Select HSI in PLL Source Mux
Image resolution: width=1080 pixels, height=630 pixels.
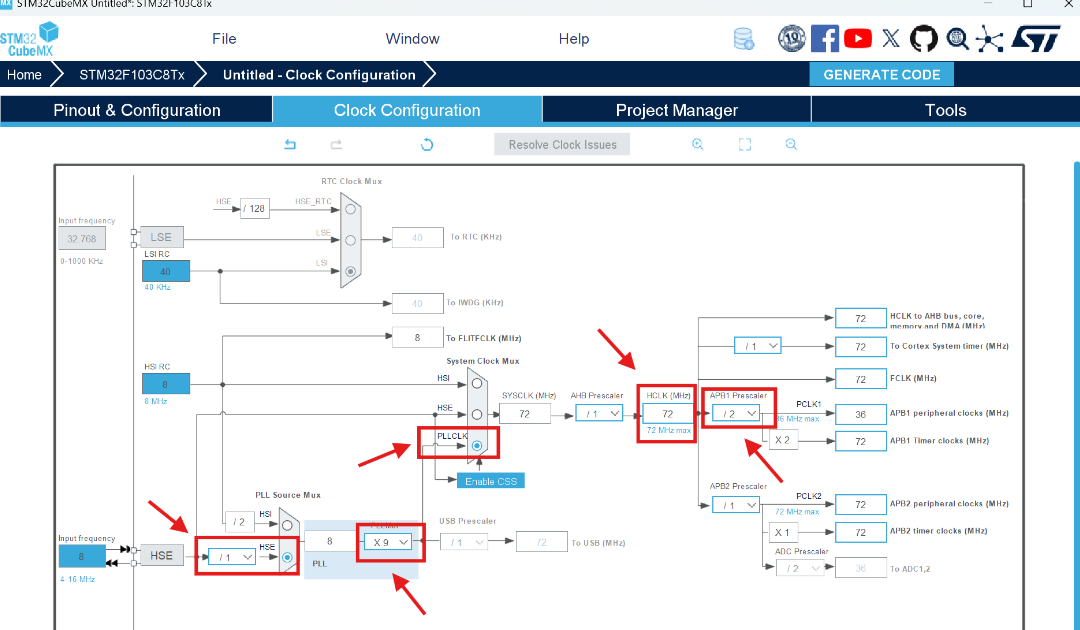pos(287,525)
